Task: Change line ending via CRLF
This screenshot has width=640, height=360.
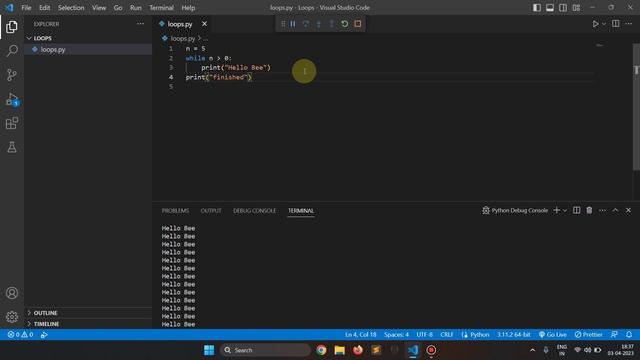Action: coord(447,335)
